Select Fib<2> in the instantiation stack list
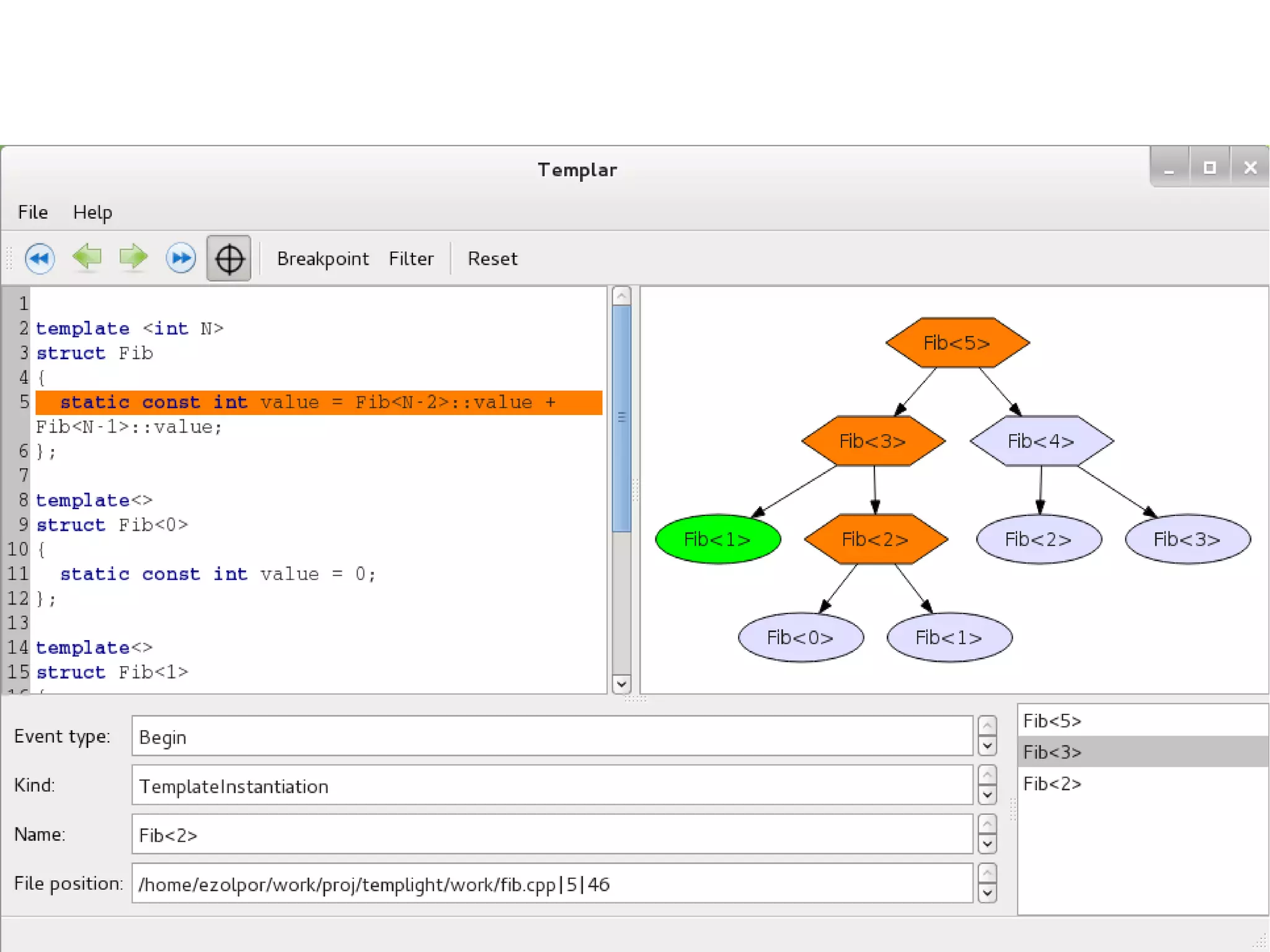 pos(1052,784)
